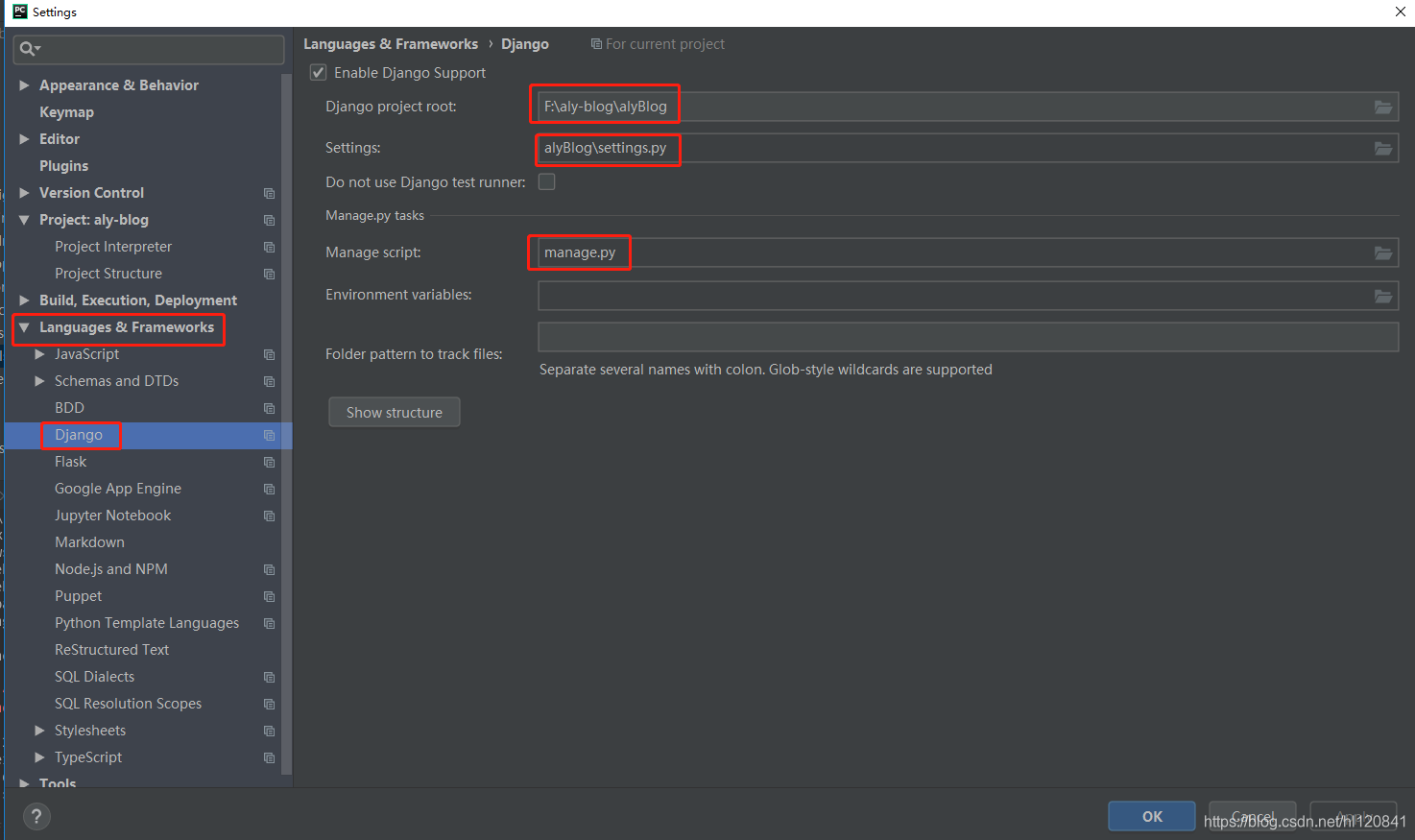1415x840 pixels.
Task: Select Flask settings page
Action: coord(71,462)
